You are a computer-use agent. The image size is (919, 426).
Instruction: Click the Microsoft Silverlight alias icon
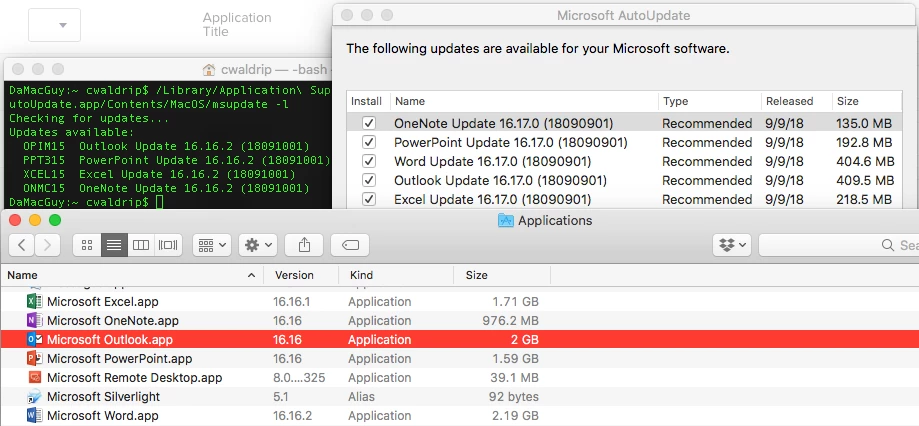pos(35,397)
